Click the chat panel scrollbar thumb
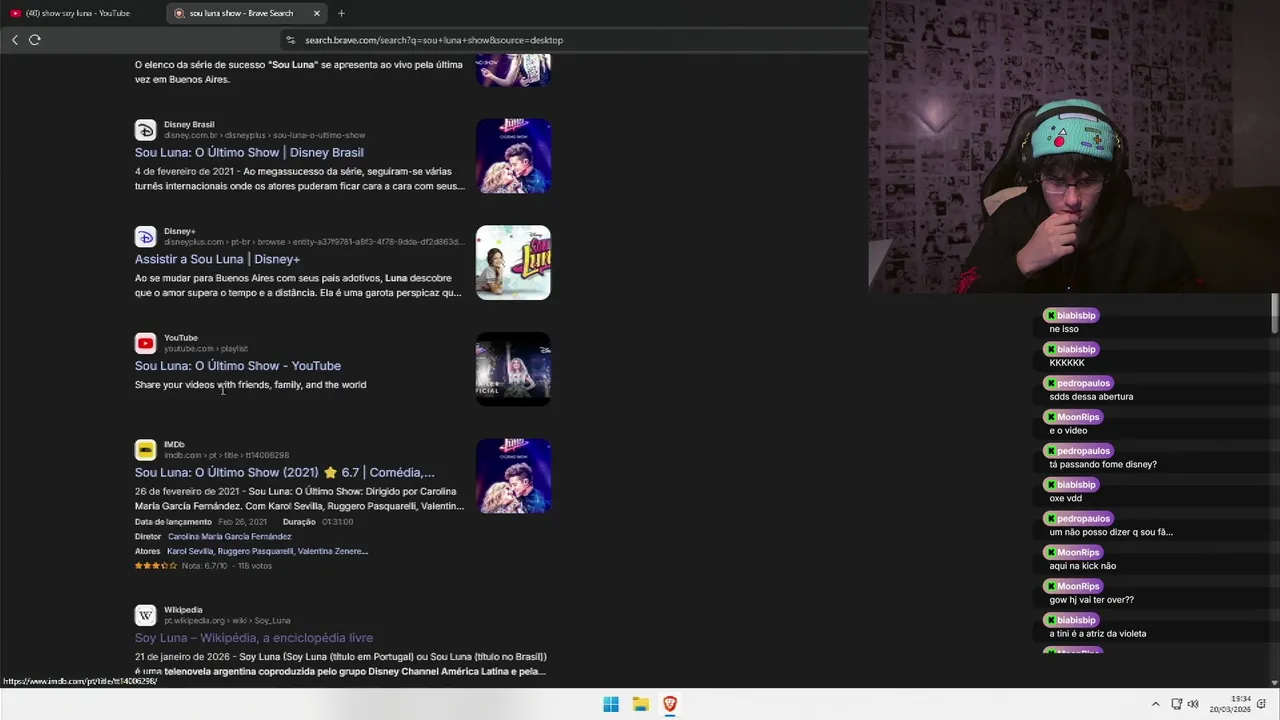The height and width of the screenshot is (720, 1280). (x=1275, y=313)
